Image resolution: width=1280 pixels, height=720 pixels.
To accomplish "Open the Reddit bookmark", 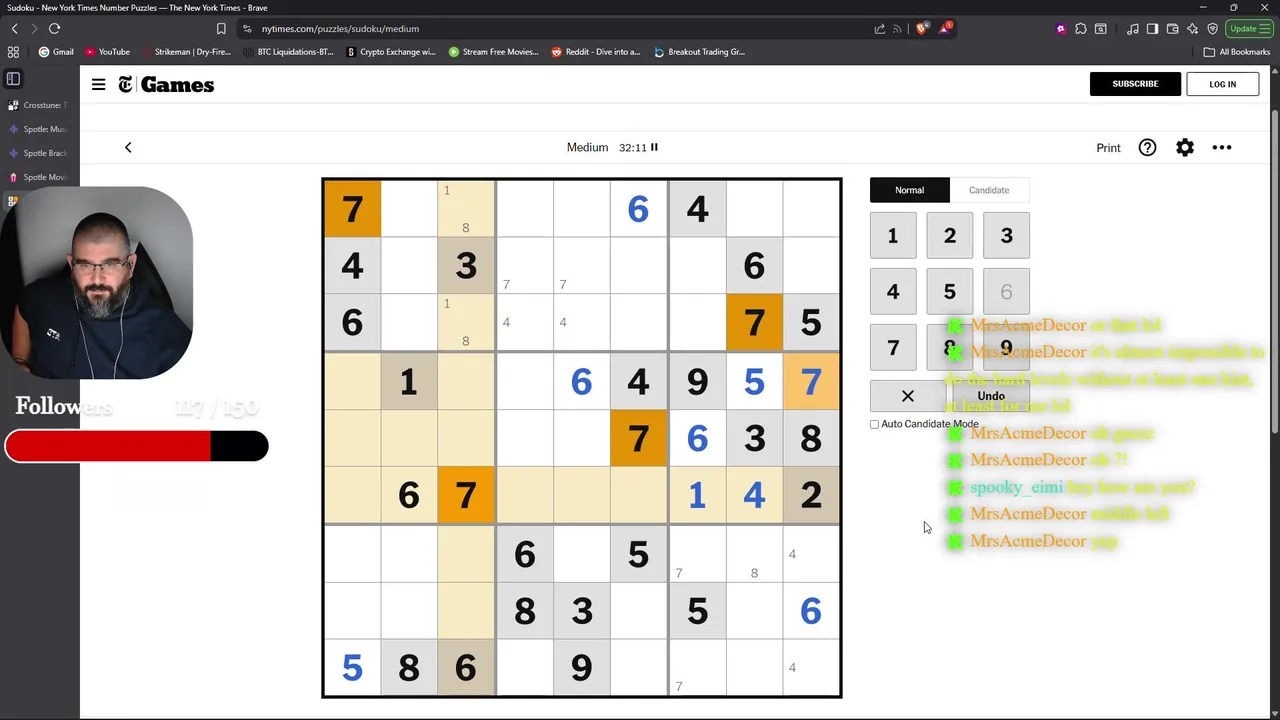I will [596, 52].
